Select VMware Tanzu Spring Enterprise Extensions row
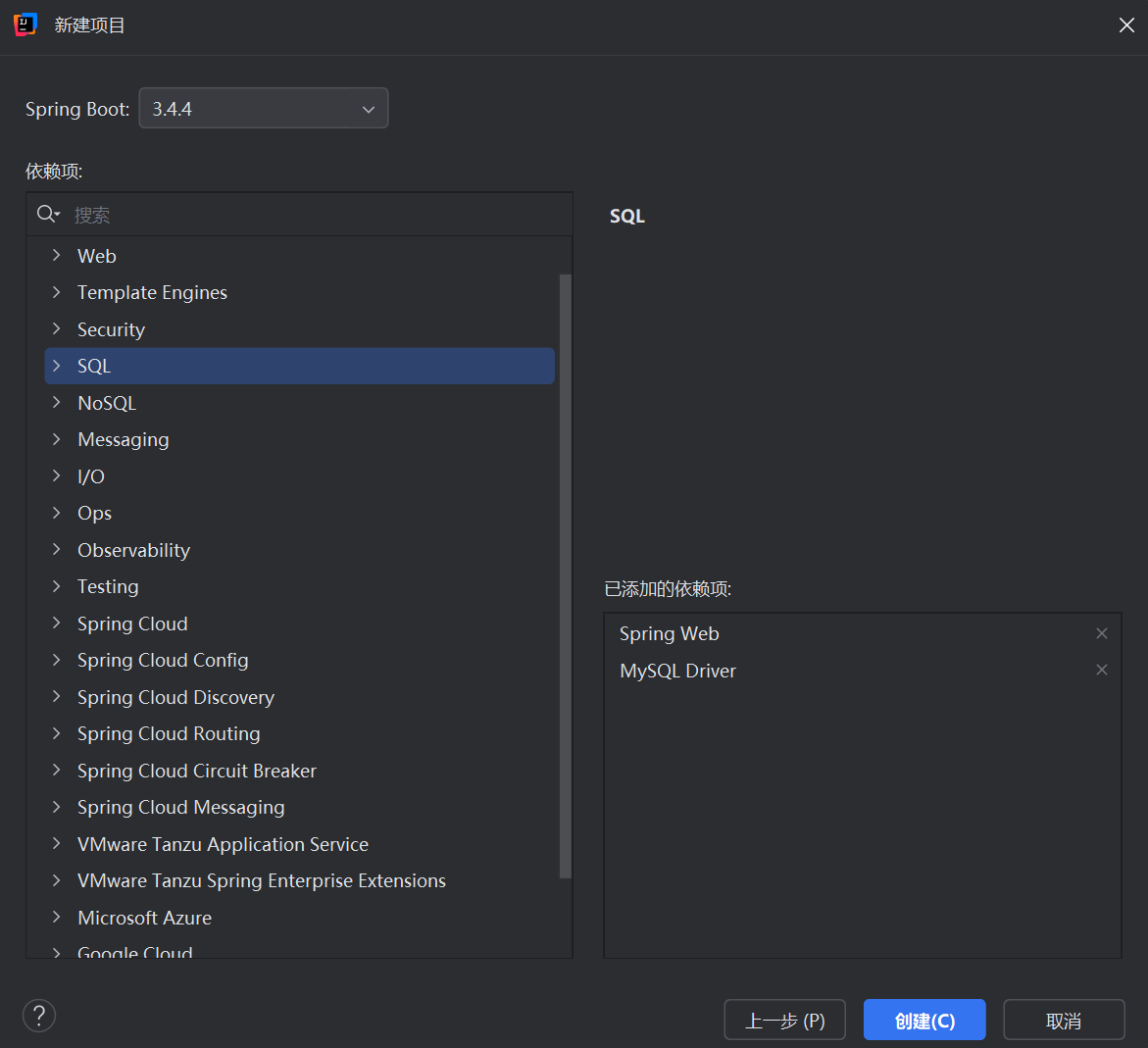 pos(299,880)
